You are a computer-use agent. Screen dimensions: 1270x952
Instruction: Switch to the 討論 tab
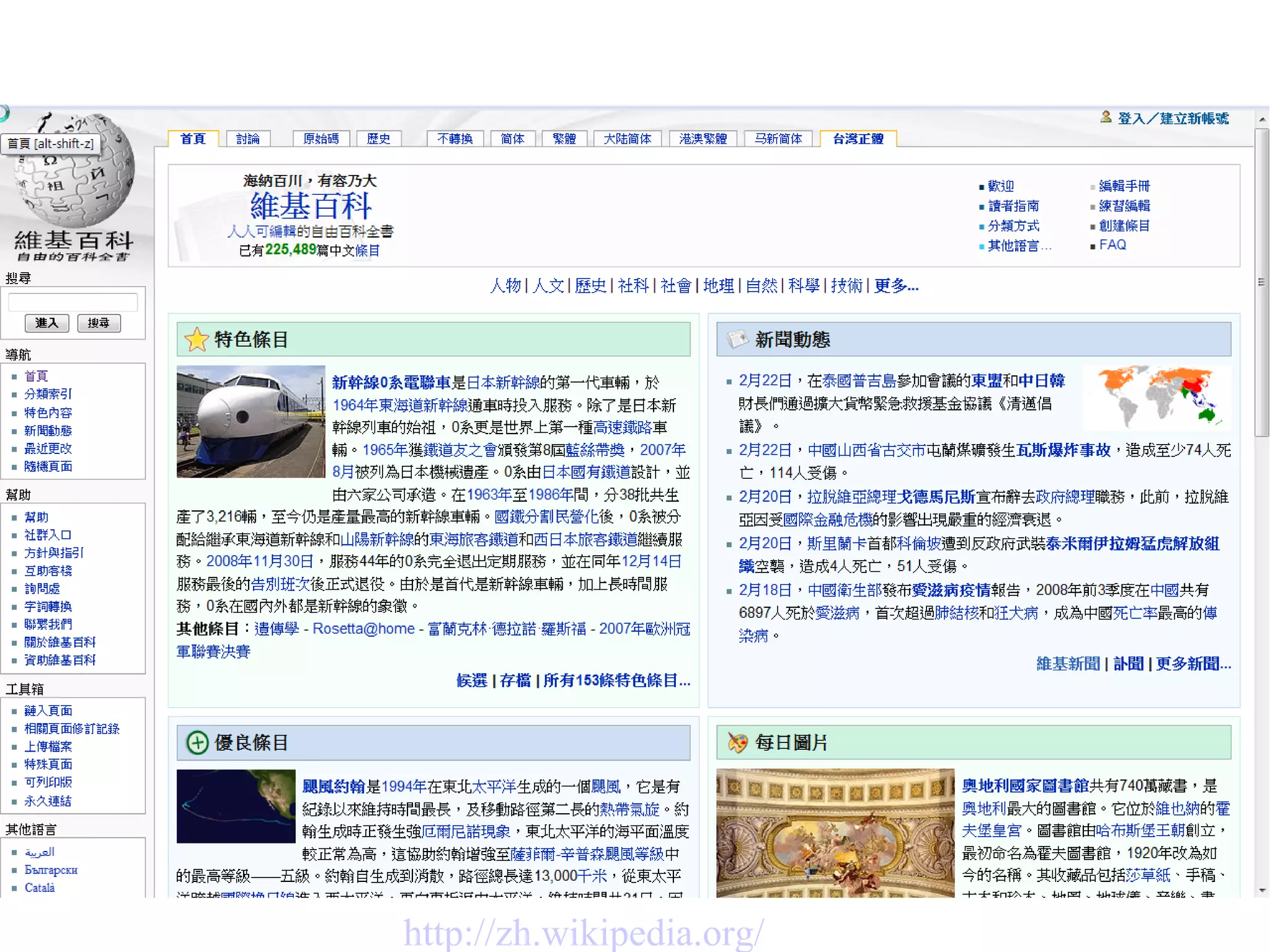pyautogui.click(x=248, y=139)
